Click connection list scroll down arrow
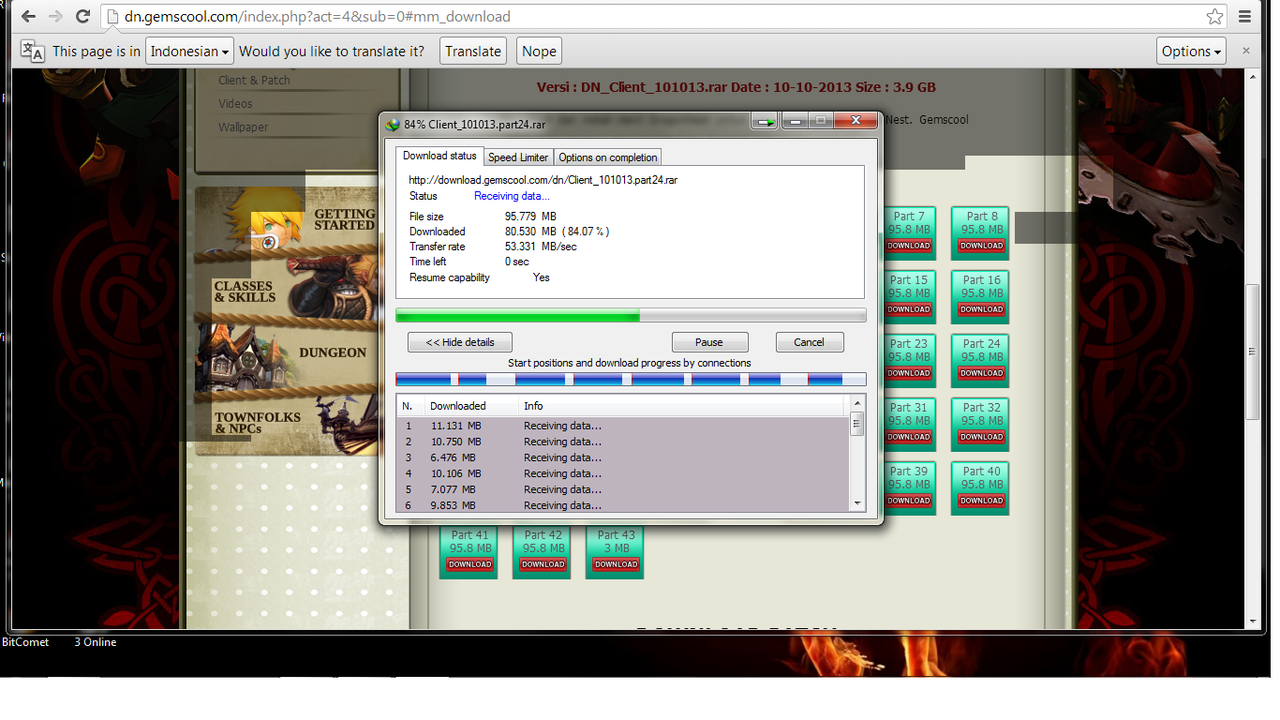1280x720 pixels. pyautogui.click(x=857, y=503)
